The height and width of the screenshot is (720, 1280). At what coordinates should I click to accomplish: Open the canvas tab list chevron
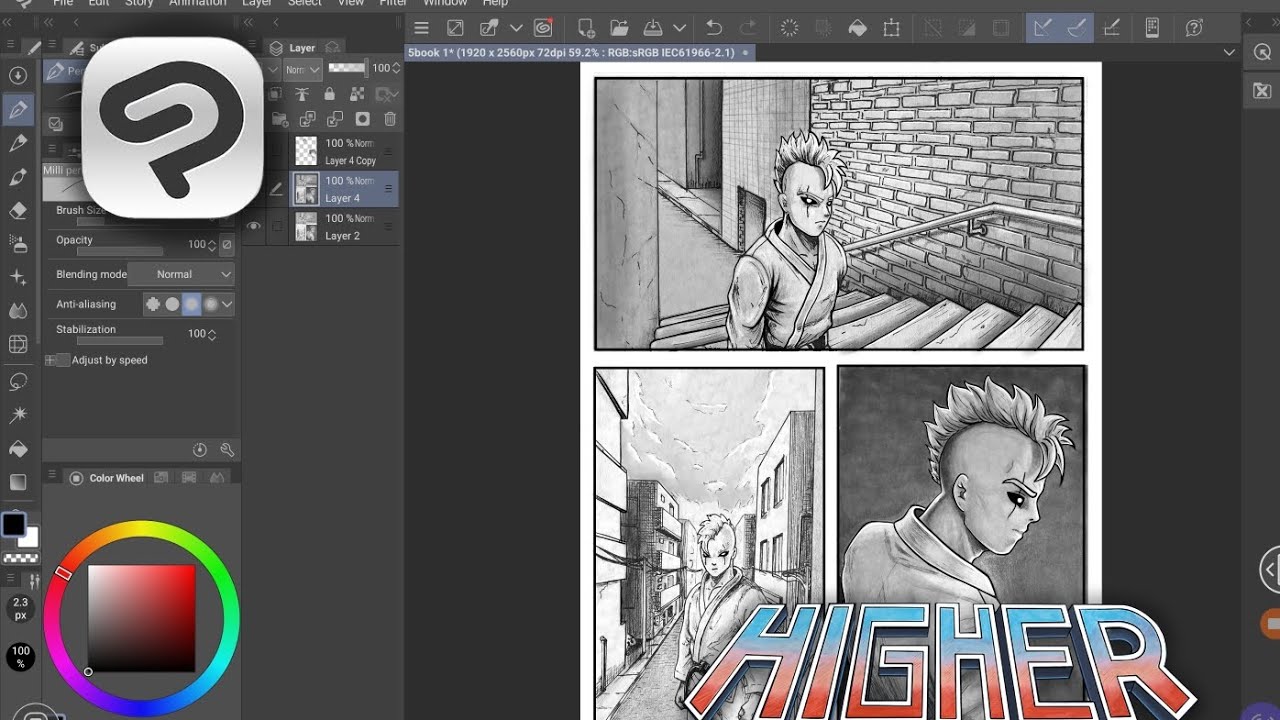[x=1229, y=52]
